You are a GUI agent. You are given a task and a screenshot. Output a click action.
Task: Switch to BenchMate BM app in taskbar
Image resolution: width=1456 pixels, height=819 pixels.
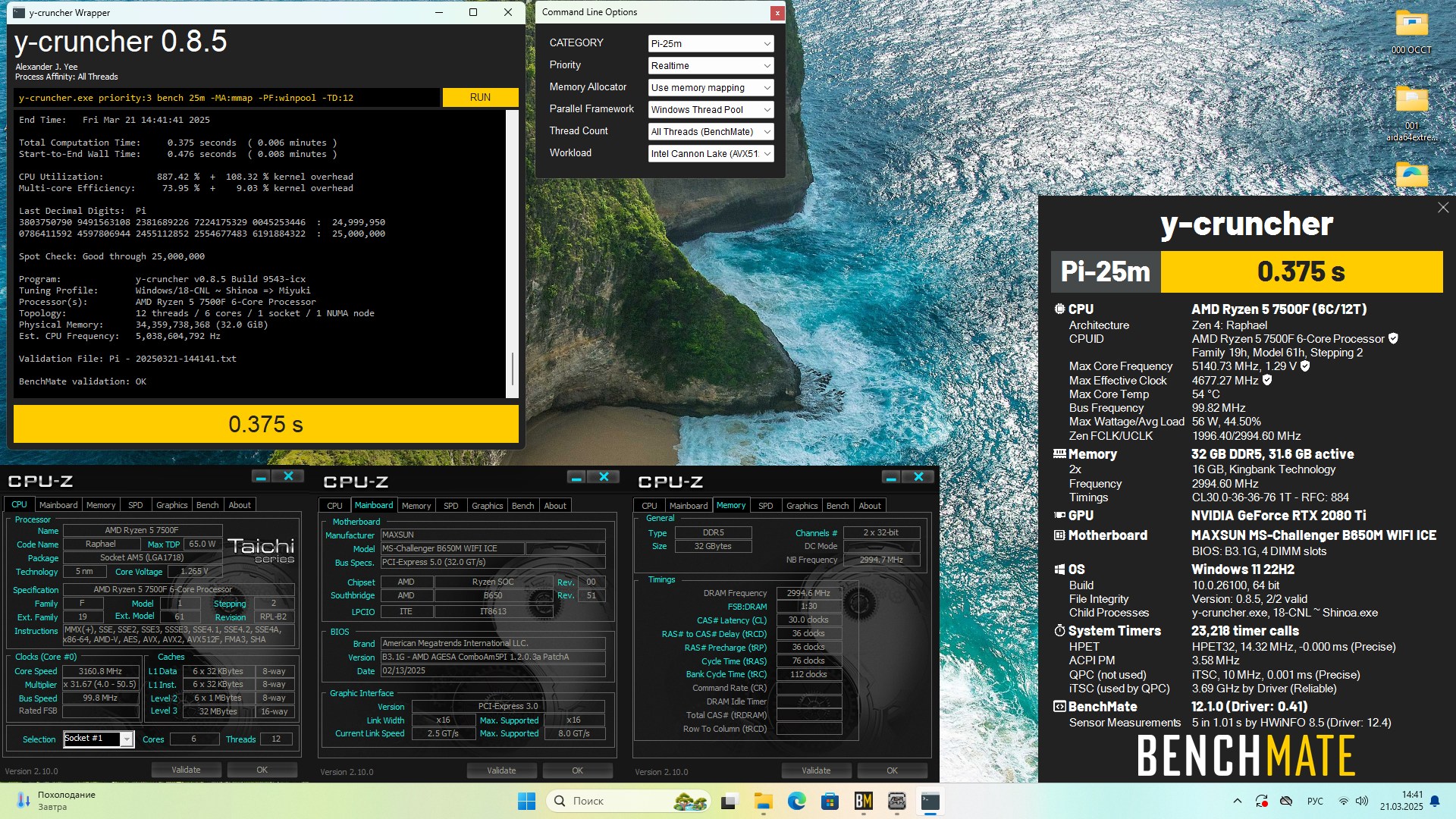(863, 801)
